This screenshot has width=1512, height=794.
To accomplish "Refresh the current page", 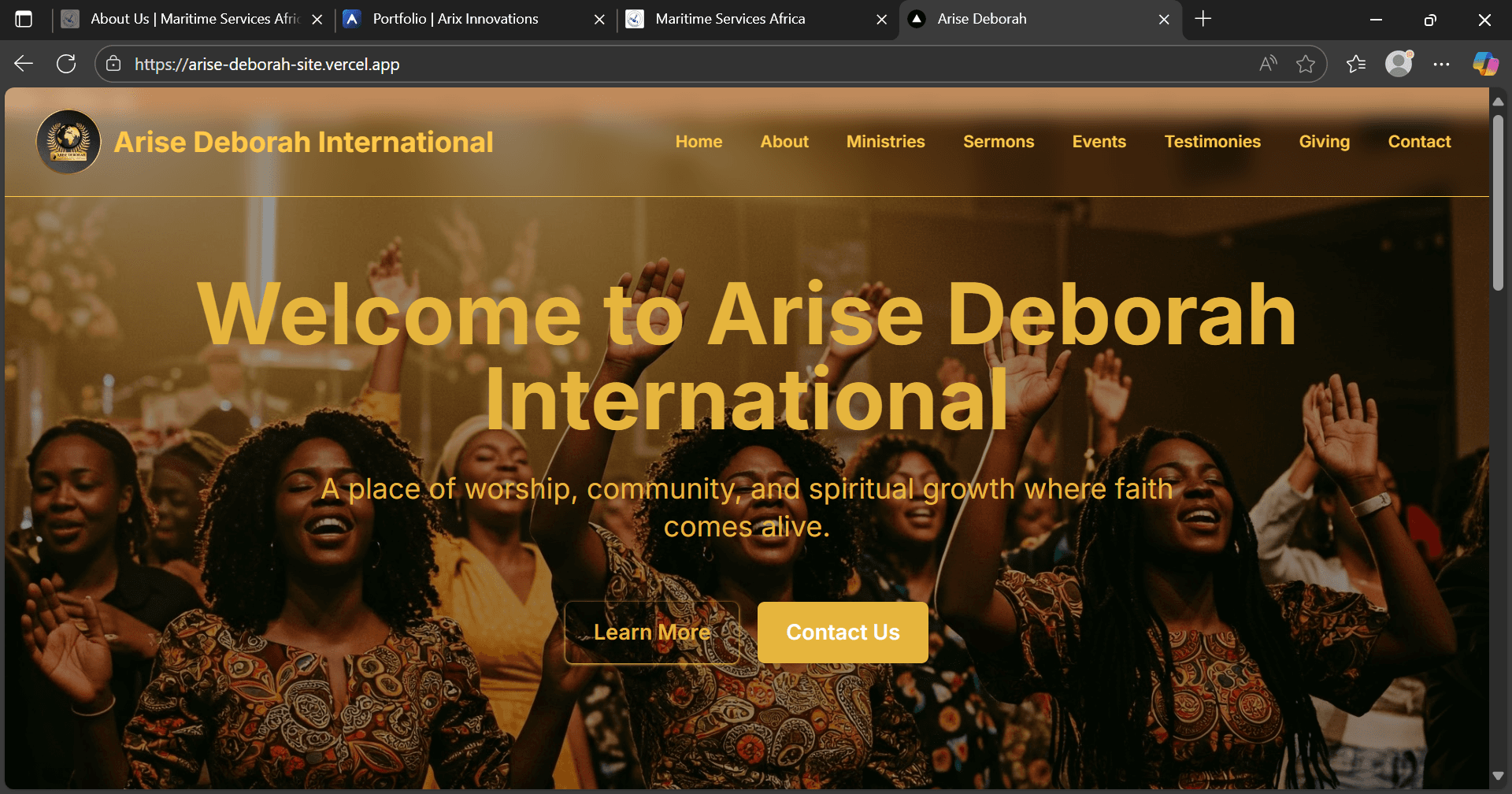I will (66, 64).
